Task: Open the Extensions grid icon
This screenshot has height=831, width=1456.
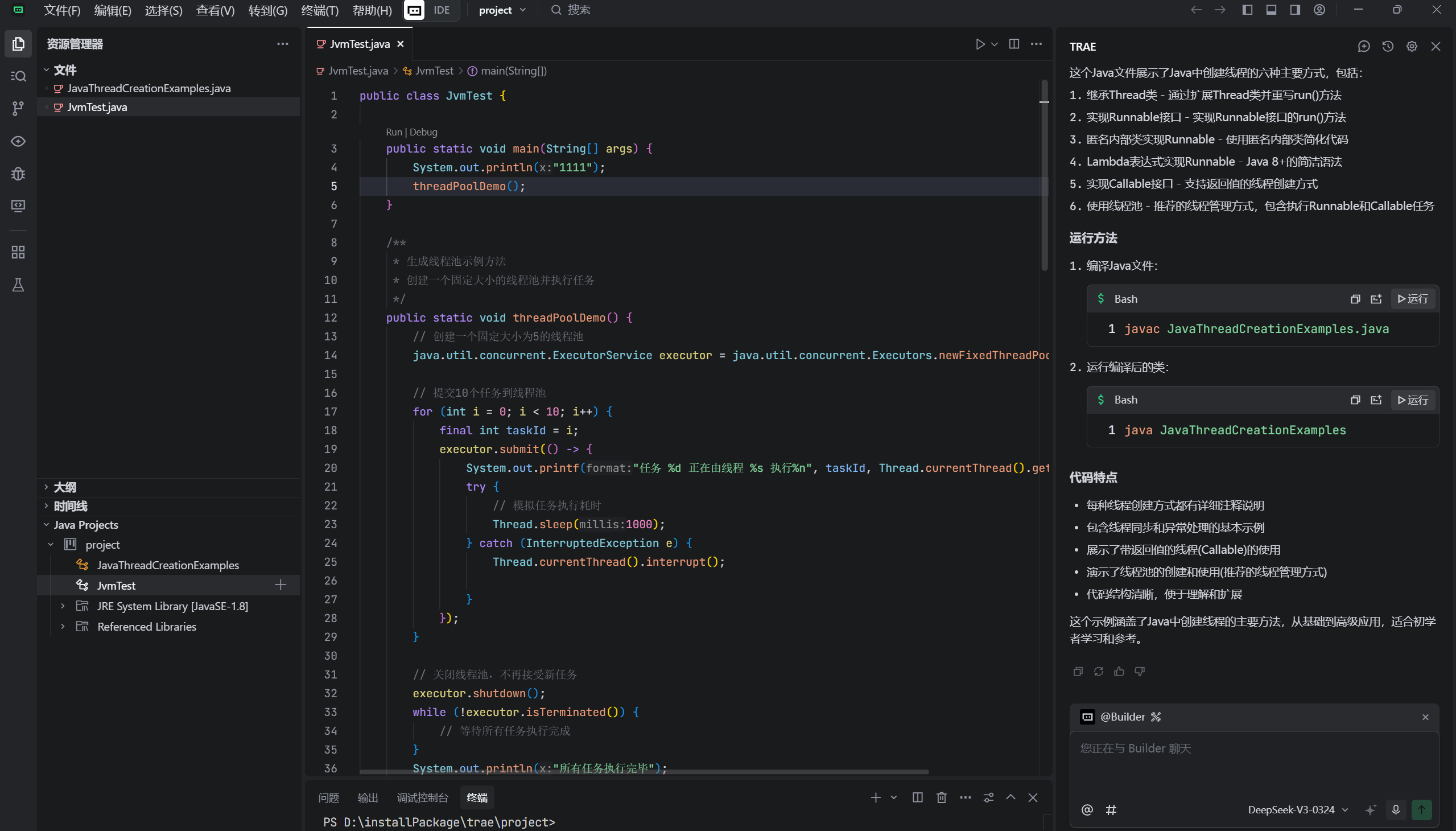Action: pos(18,252)
